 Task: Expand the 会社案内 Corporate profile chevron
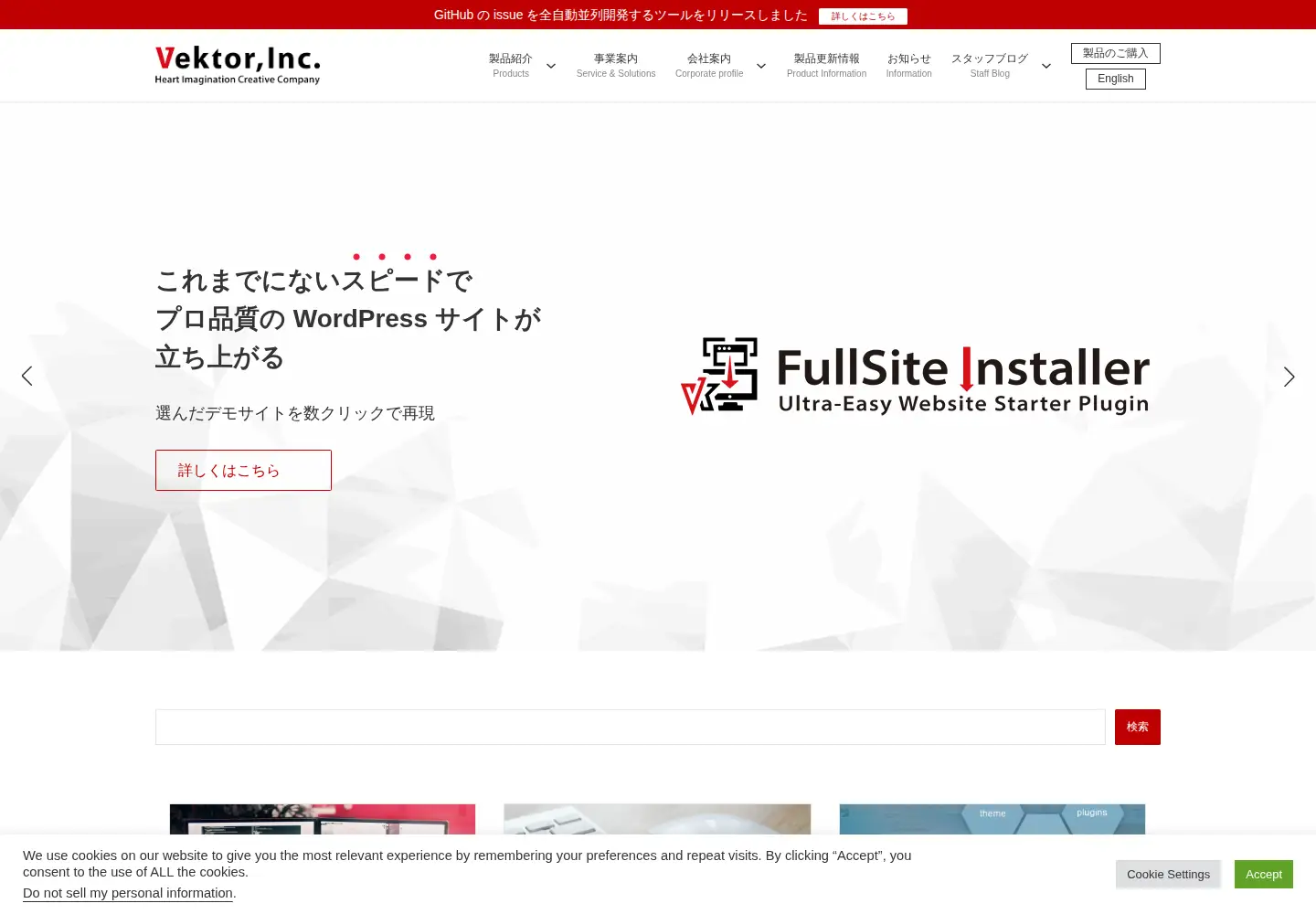click(761, 66)
